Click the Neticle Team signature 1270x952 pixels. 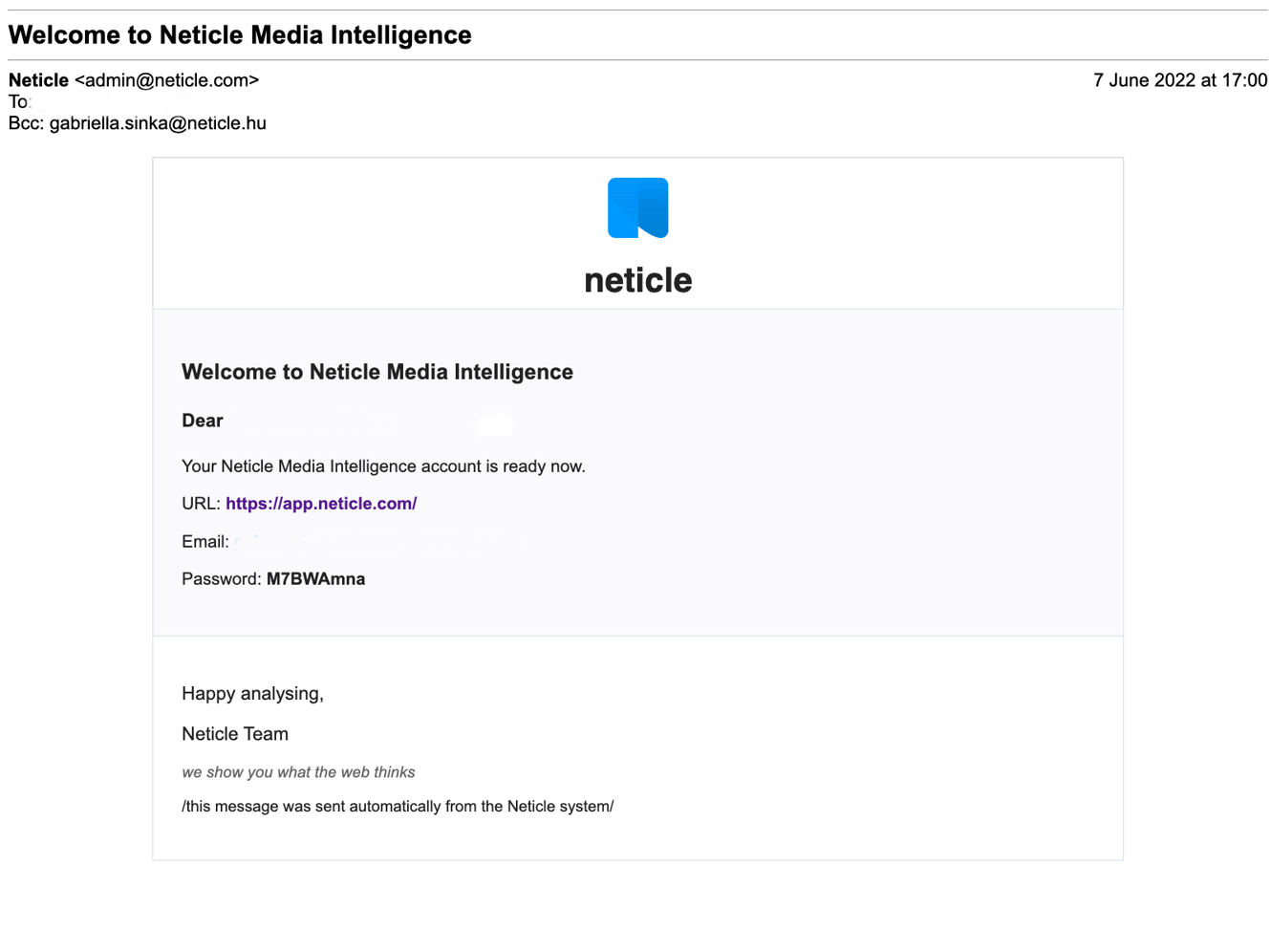(x=235, y=733)
